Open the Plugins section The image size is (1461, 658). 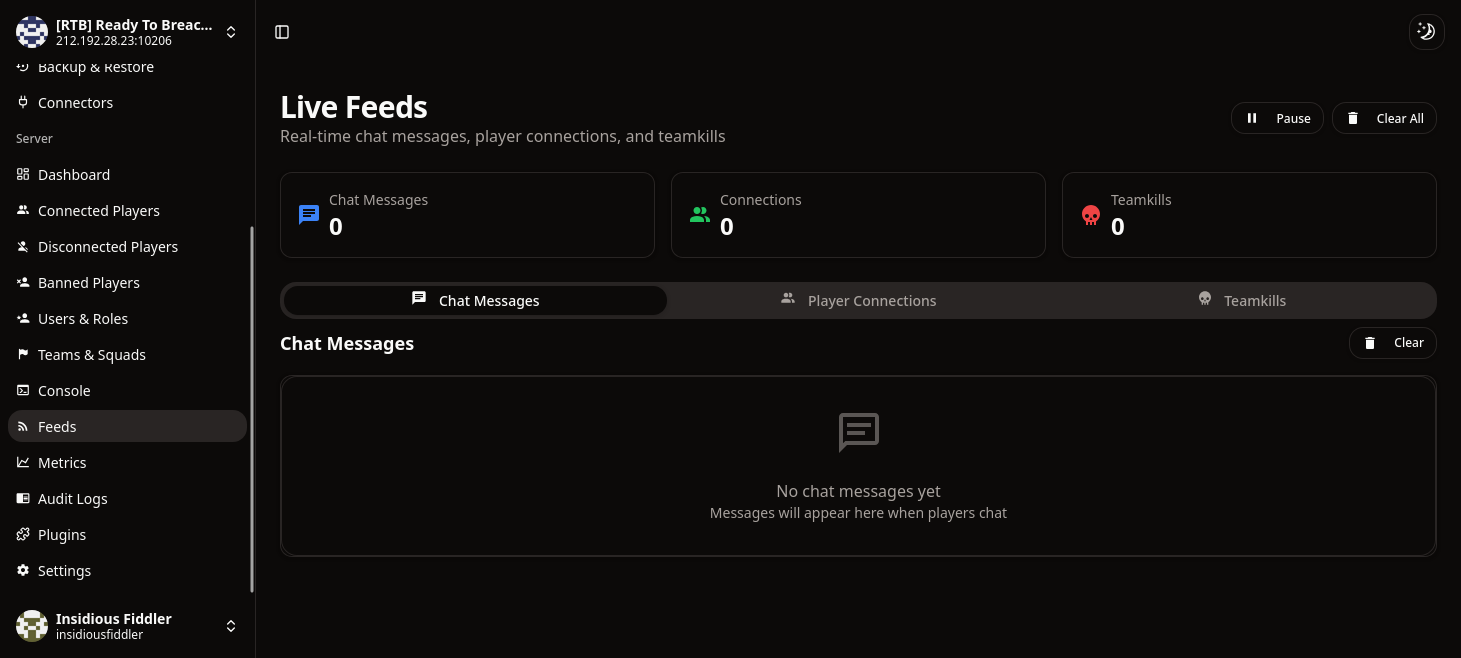(x=63, y=534)
